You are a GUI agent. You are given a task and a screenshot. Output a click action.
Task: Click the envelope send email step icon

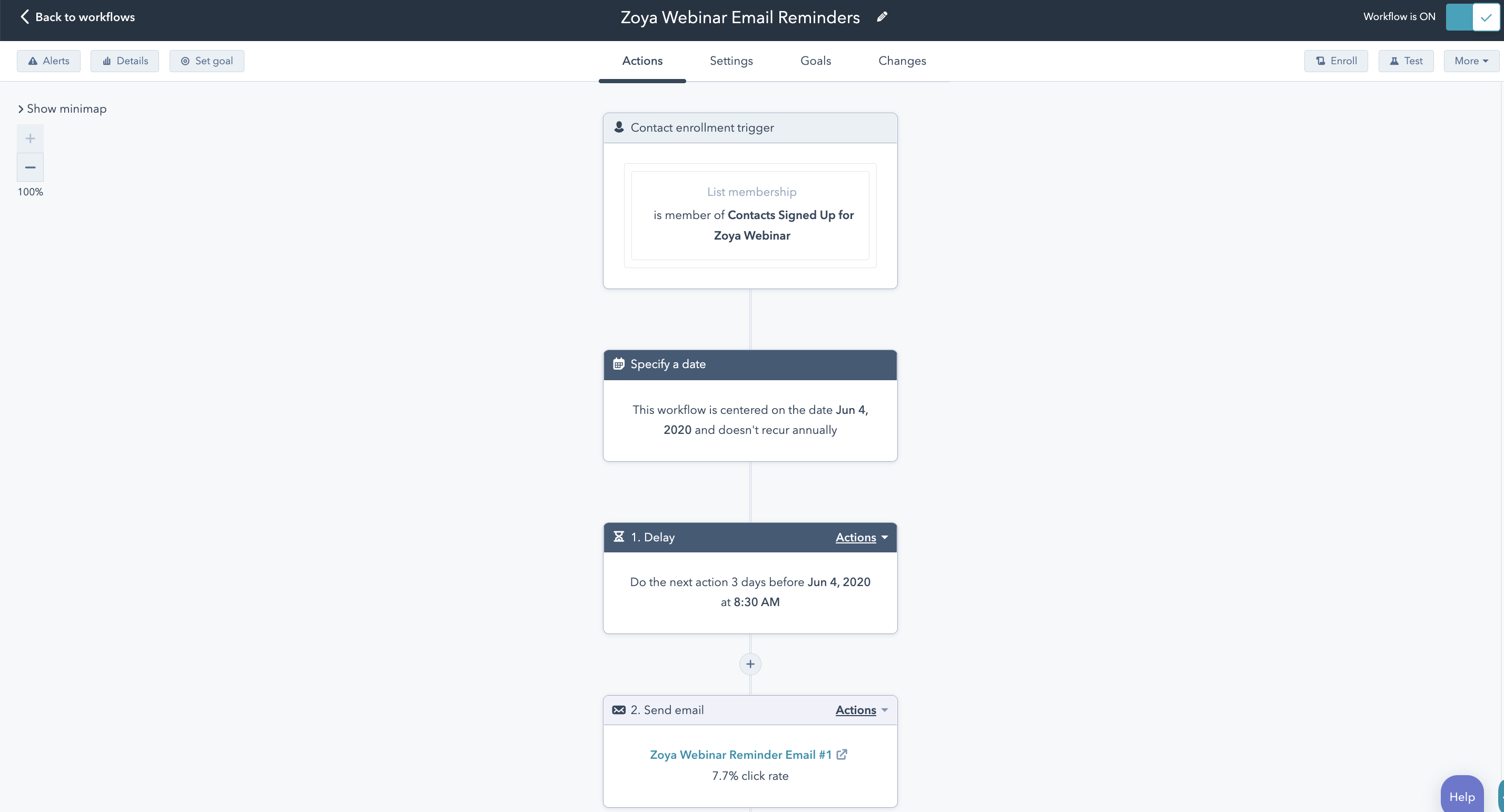[x=618, y=710]
